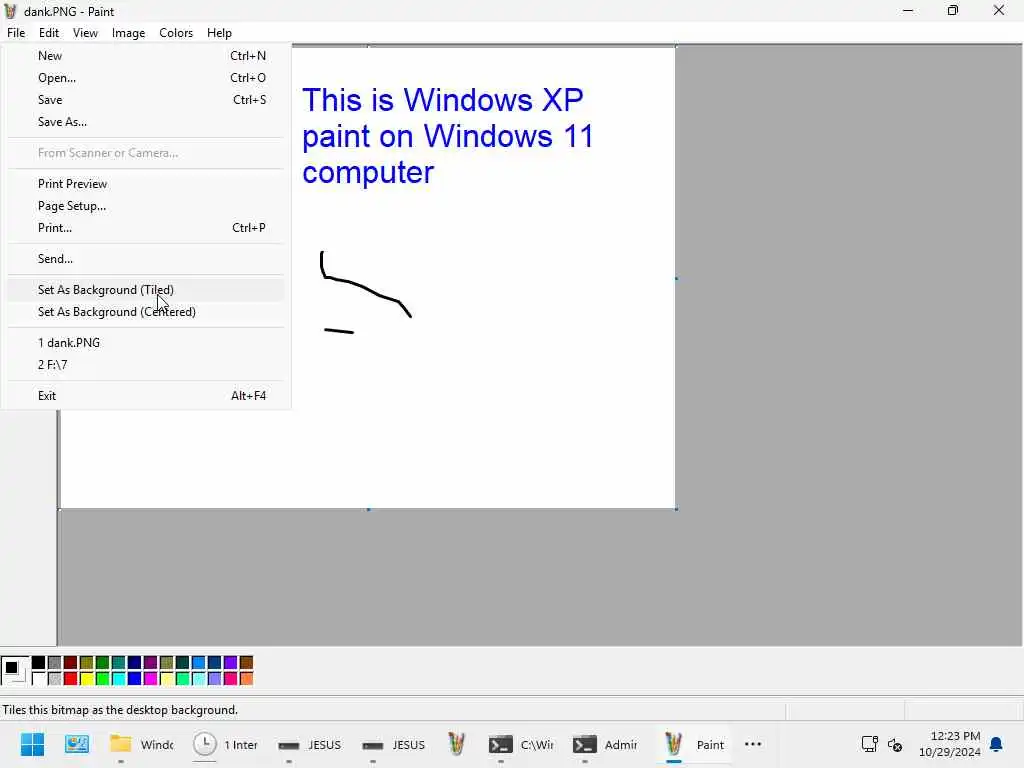
Task: Open the second JESUS taskbar window
Action: pos(394,744)
